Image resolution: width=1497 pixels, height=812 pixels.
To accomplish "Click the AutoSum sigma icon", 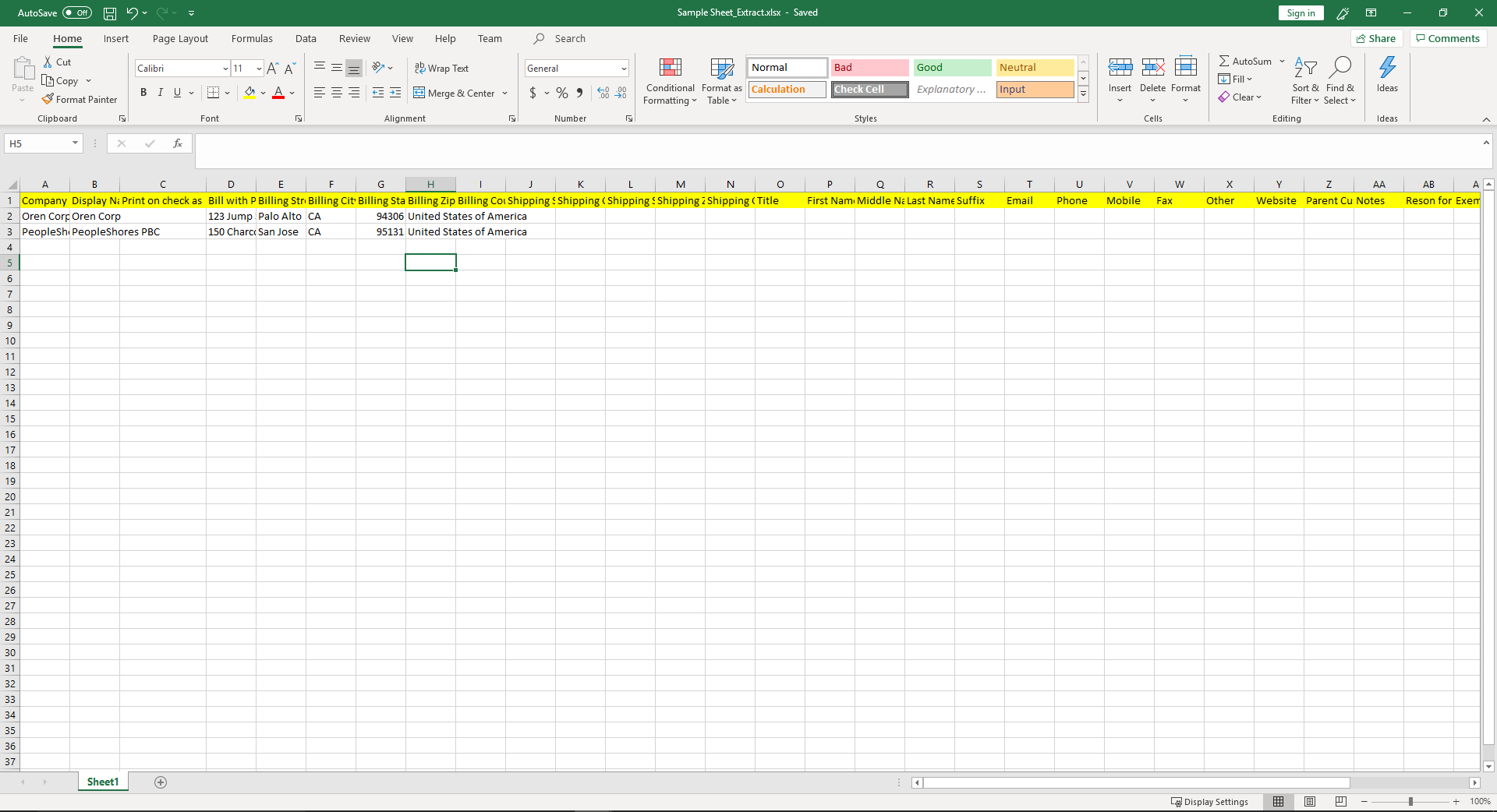I will tap(1224, 61).
